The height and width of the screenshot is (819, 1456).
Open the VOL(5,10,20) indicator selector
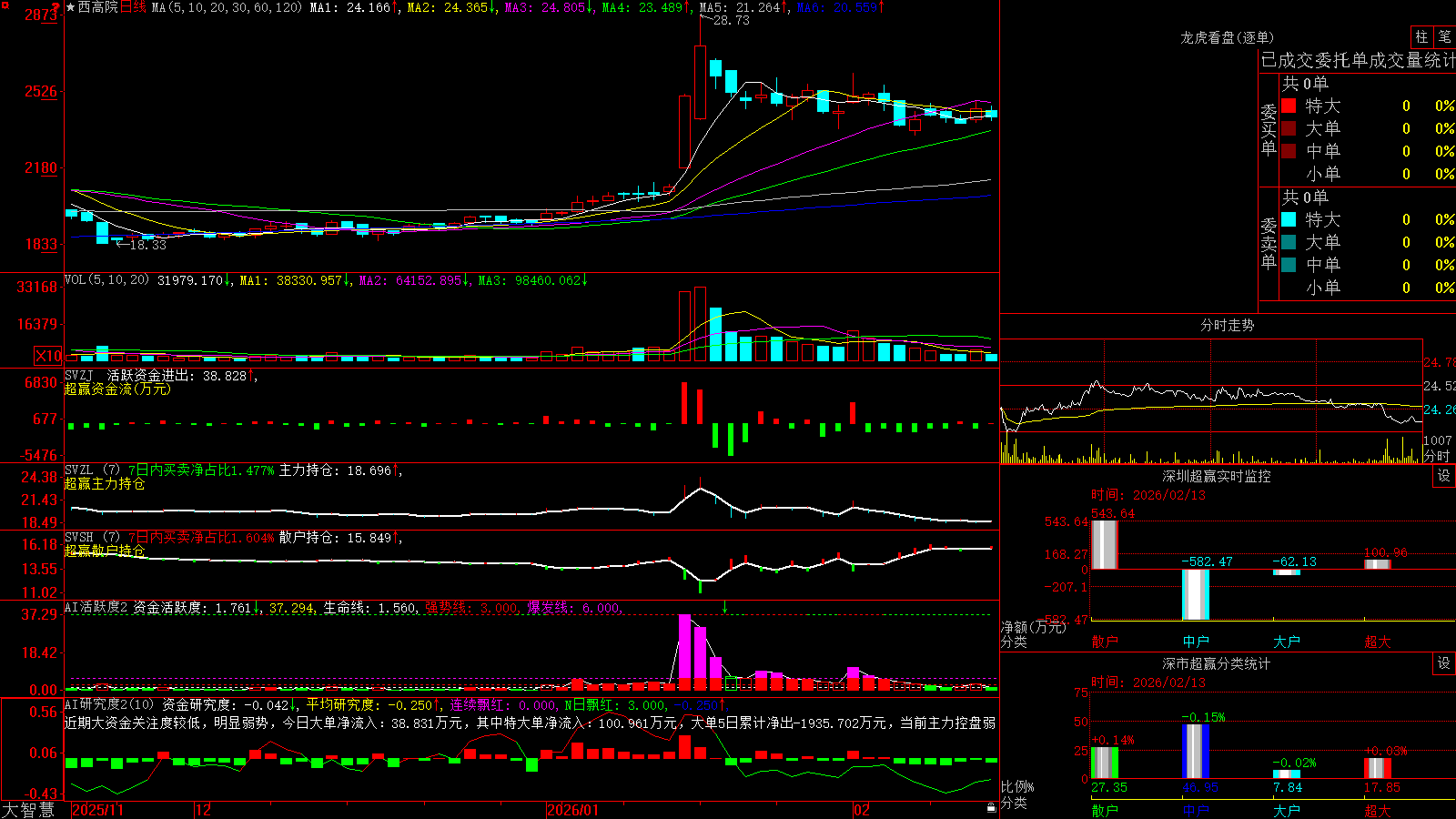click(x=106, y=280)
